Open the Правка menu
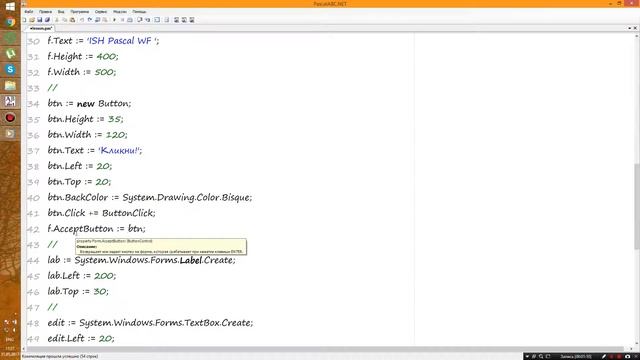 pyautogui.click(x=45, y=12)
